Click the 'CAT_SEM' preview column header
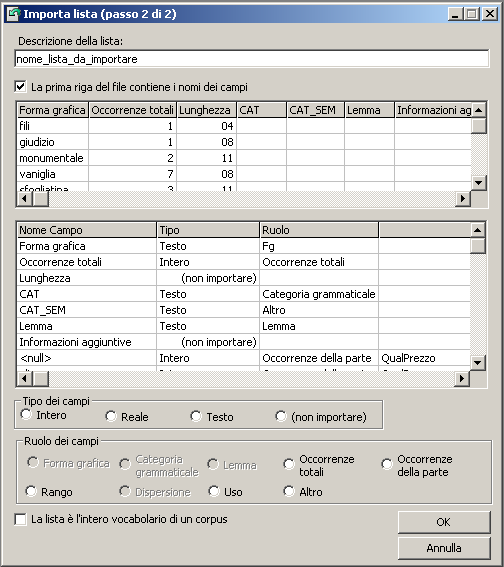 click(x=315, y=110)
